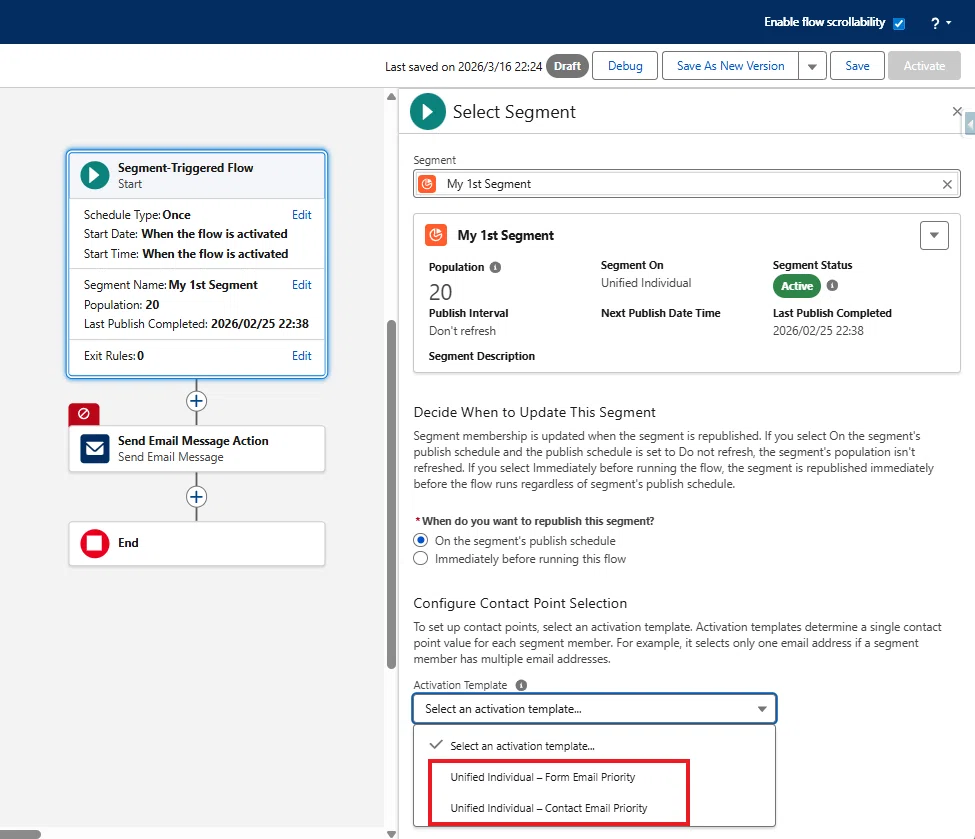975x839 pixels.
Task: Select the End node label
Action: pyautogui.click(x=128, y=543)
